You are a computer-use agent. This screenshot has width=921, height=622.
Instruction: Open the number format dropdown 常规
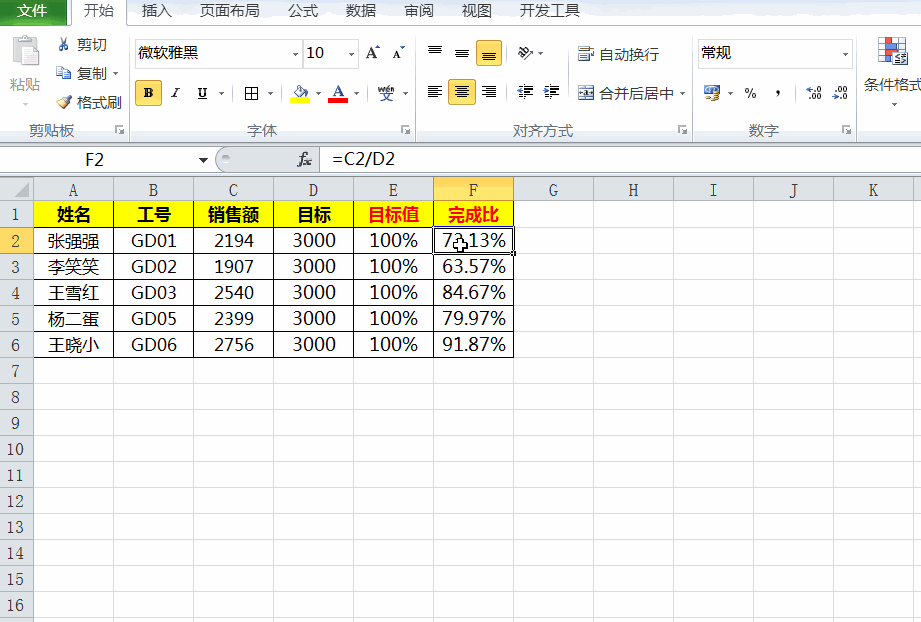(x=845, y=54)
